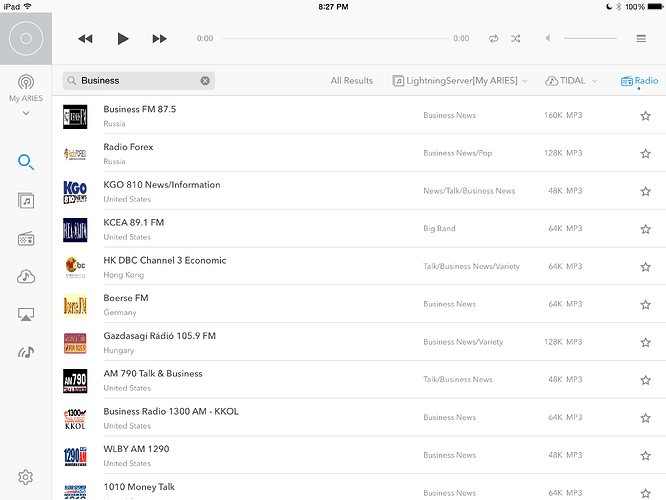Open KCEA station logo
Image resolution: width=666 pixels, height=500 pixels.
point(75,230)
